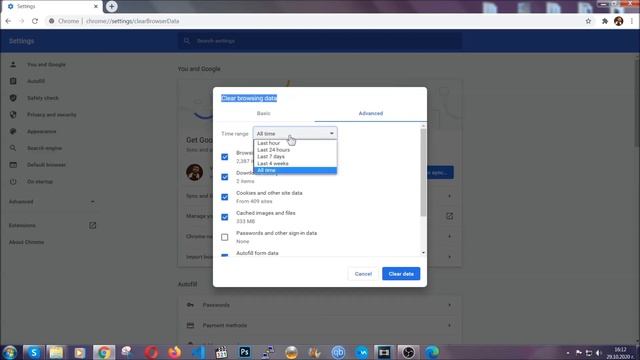This screenshot has width=640, height=360.
Task: Open a new tab with the plus button
Action: [x=111, y=6]
